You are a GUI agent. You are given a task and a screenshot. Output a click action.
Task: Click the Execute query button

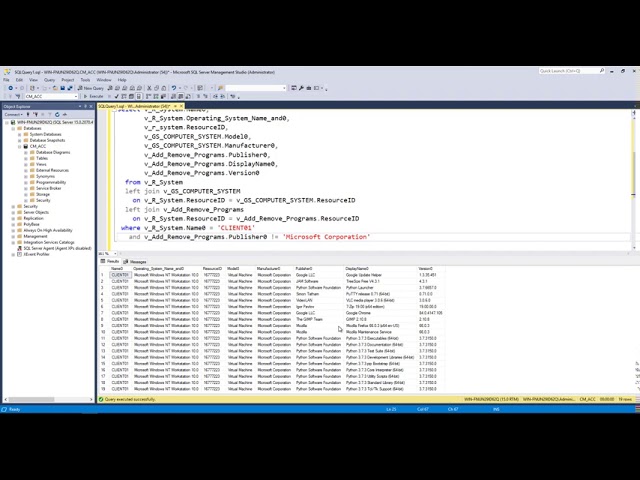(93, 97)
